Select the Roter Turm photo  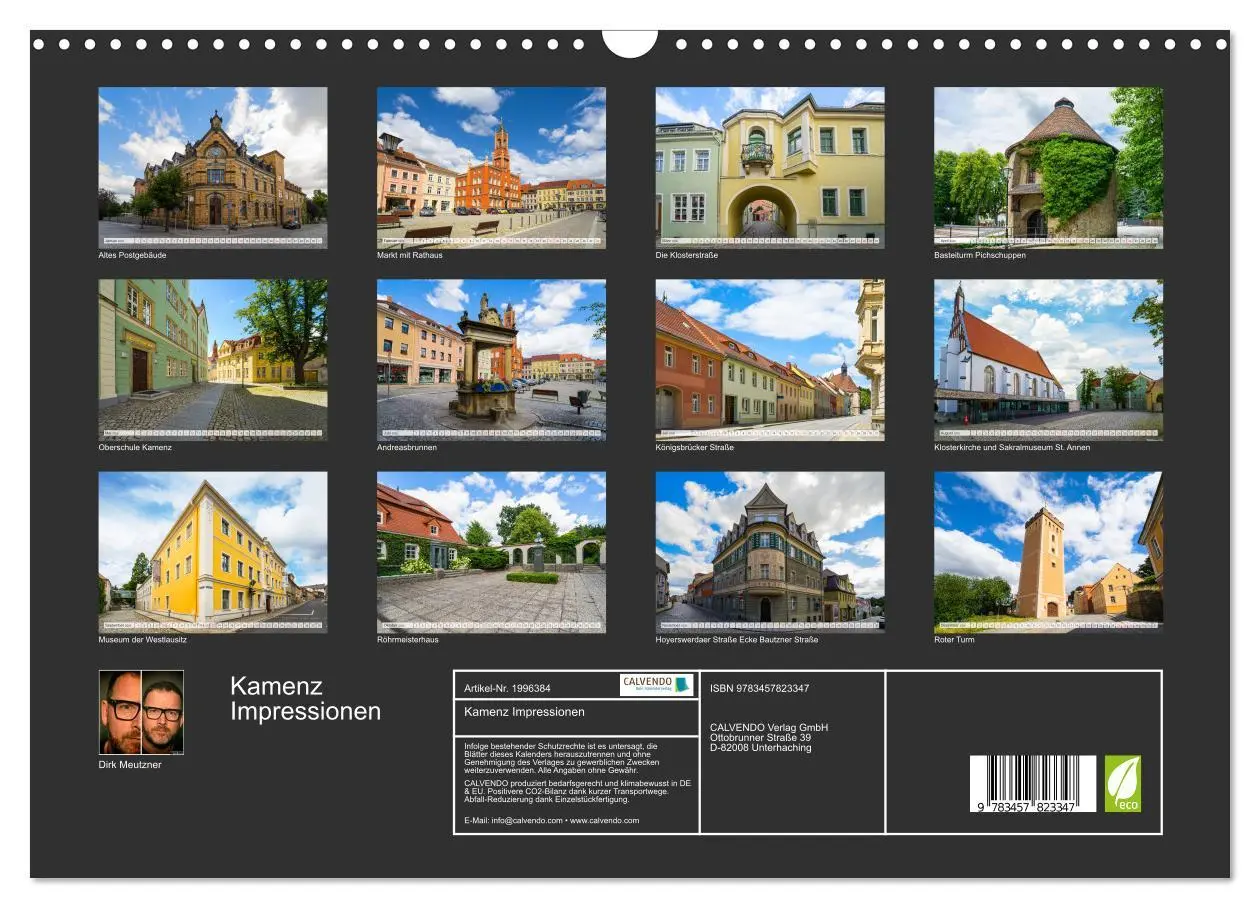(1048, 552)
